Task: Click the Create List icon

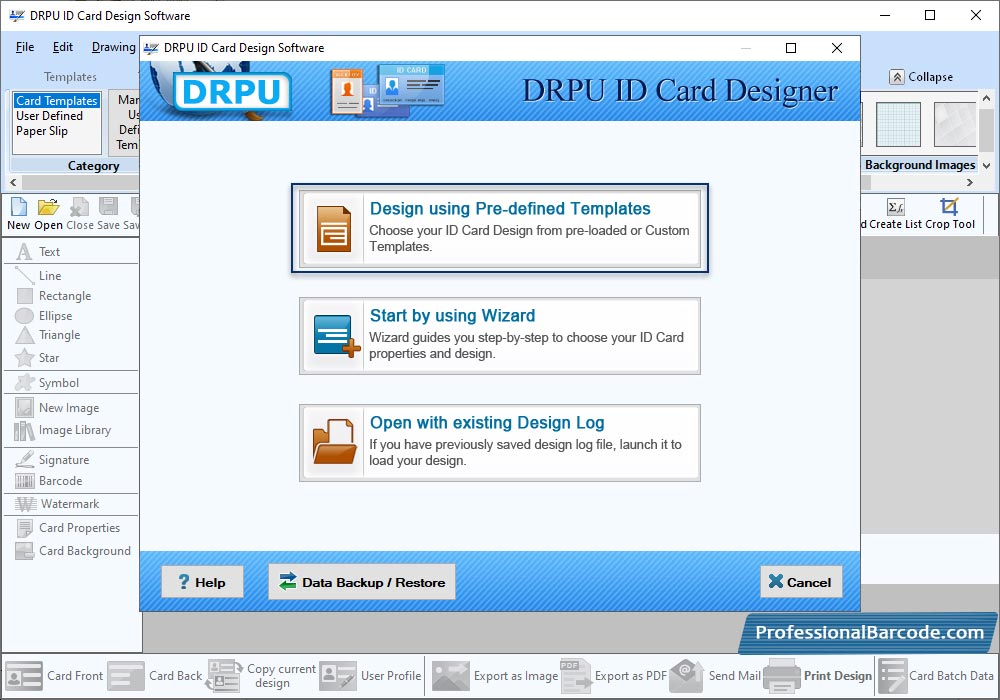Action: click(895, 214)
